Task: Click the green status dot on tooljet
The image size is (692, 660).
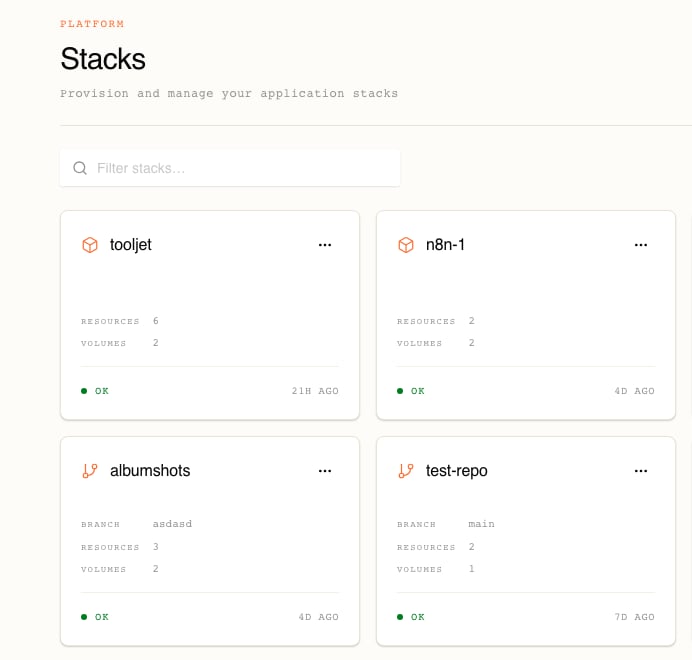Action: point(84,391)
